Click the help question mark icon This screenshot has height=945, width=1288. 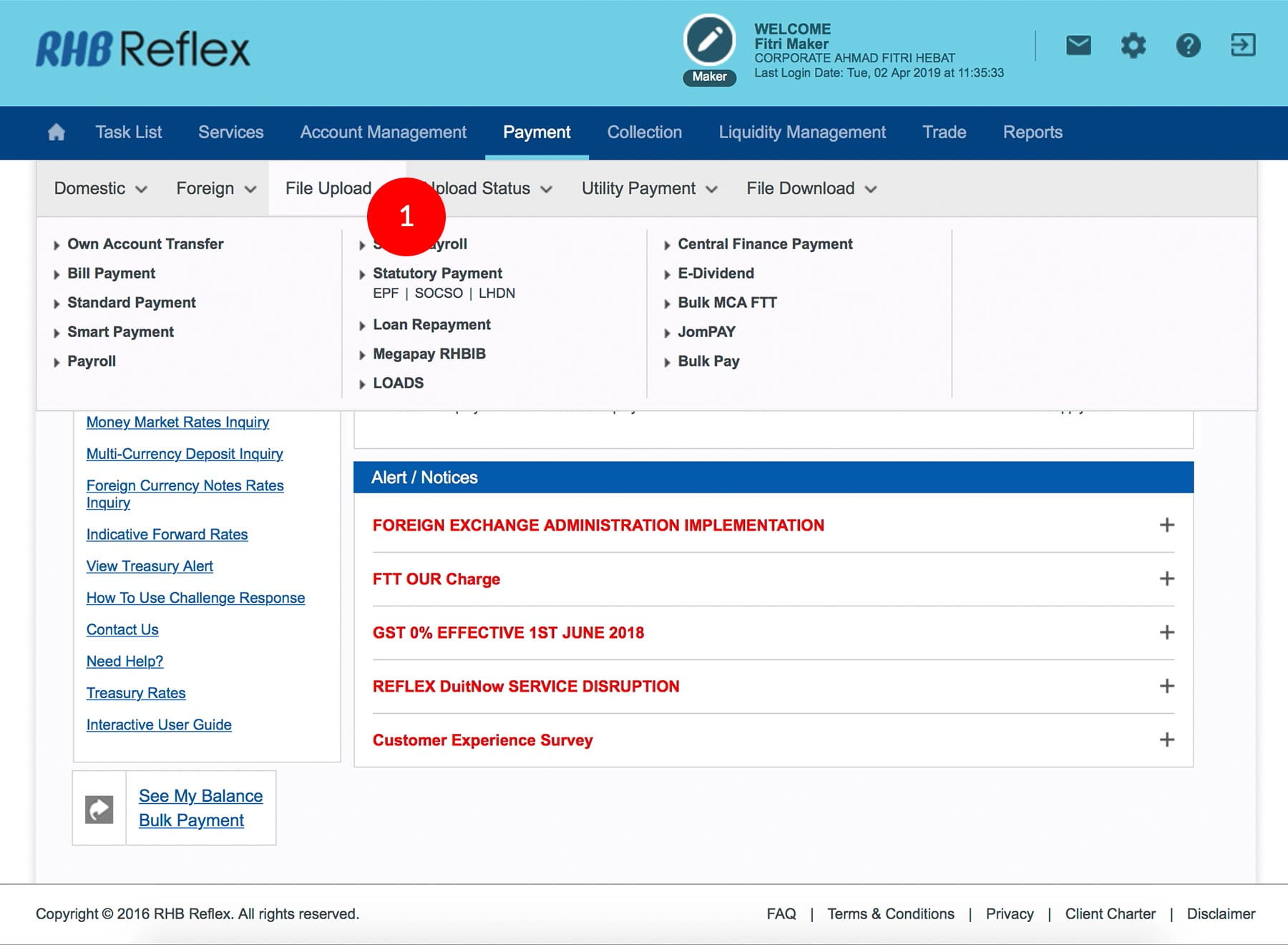[x=1188, y=46]
